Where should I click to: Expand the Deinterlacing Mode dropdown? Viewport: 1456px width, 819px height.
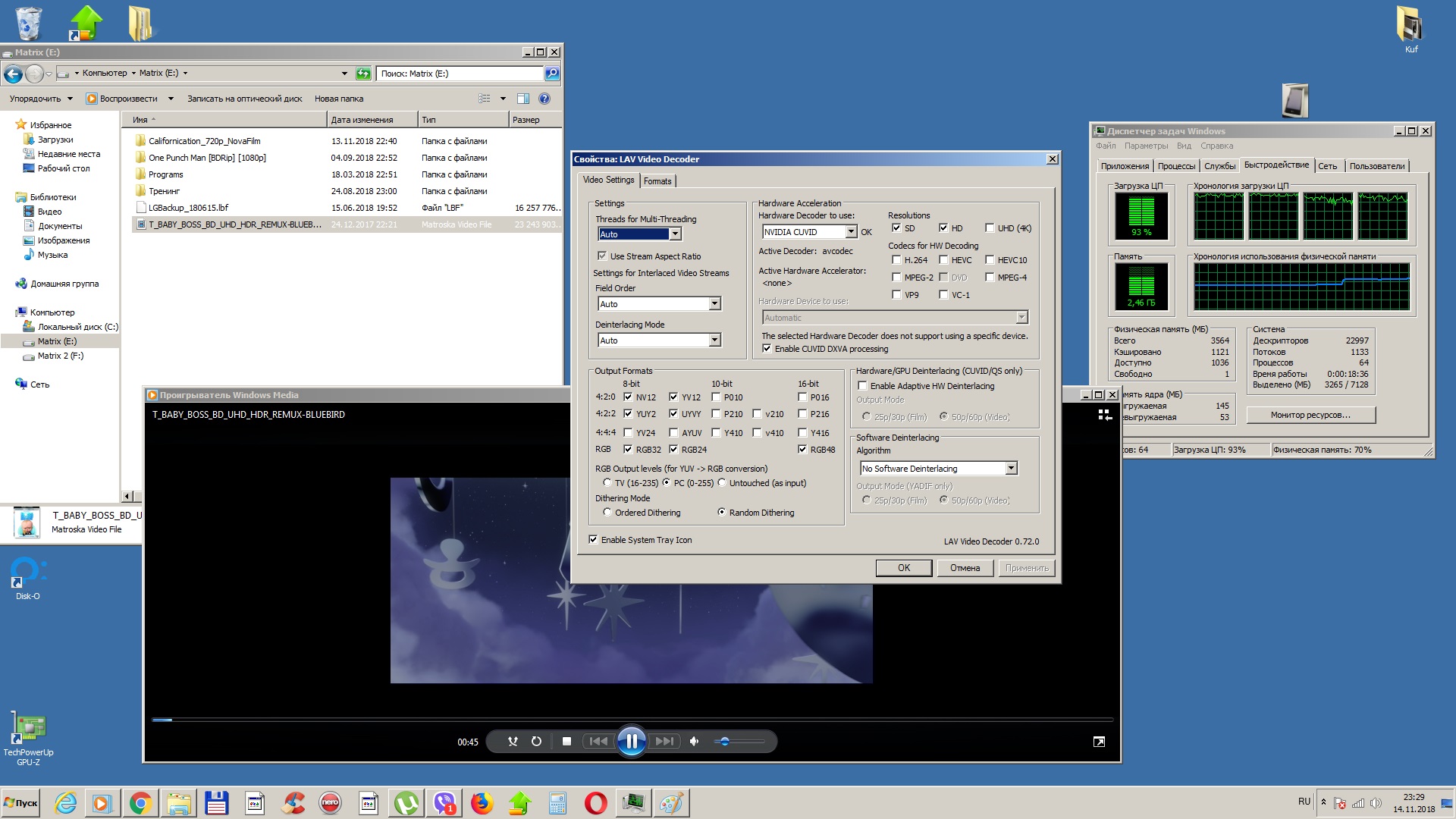(x=714, y=340)
